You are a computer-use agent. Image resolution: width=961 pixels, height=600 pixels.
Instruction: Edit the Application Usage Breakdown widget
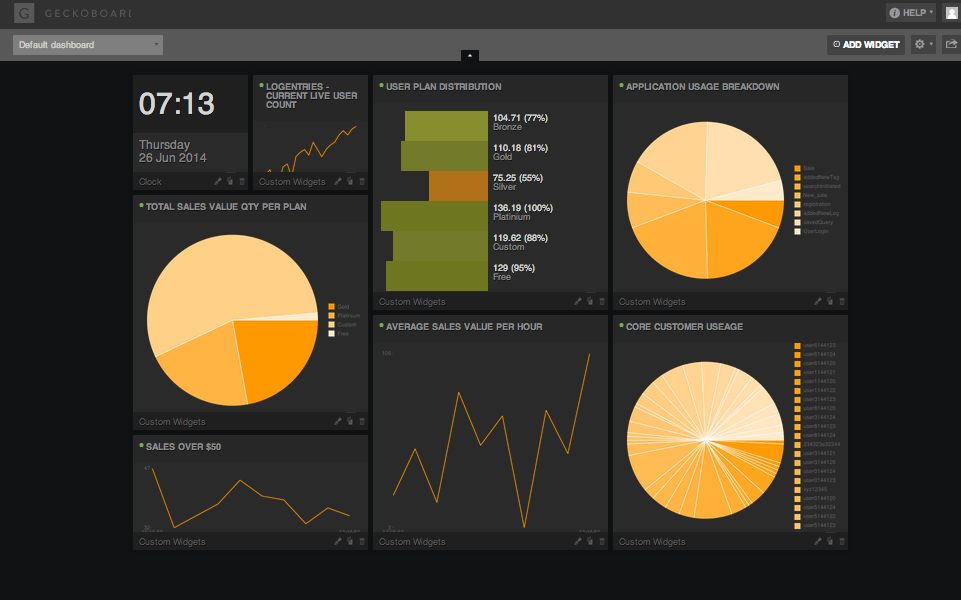[x=818, y=301]
